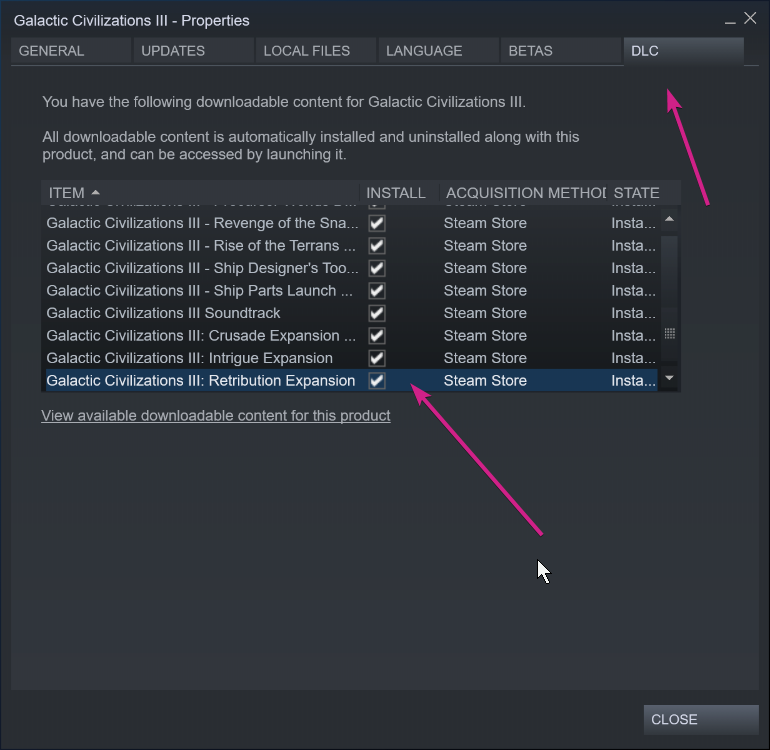This screenshot has width=770, height=750.
Task: Open the BETAS tab
Action: (560, 51)
